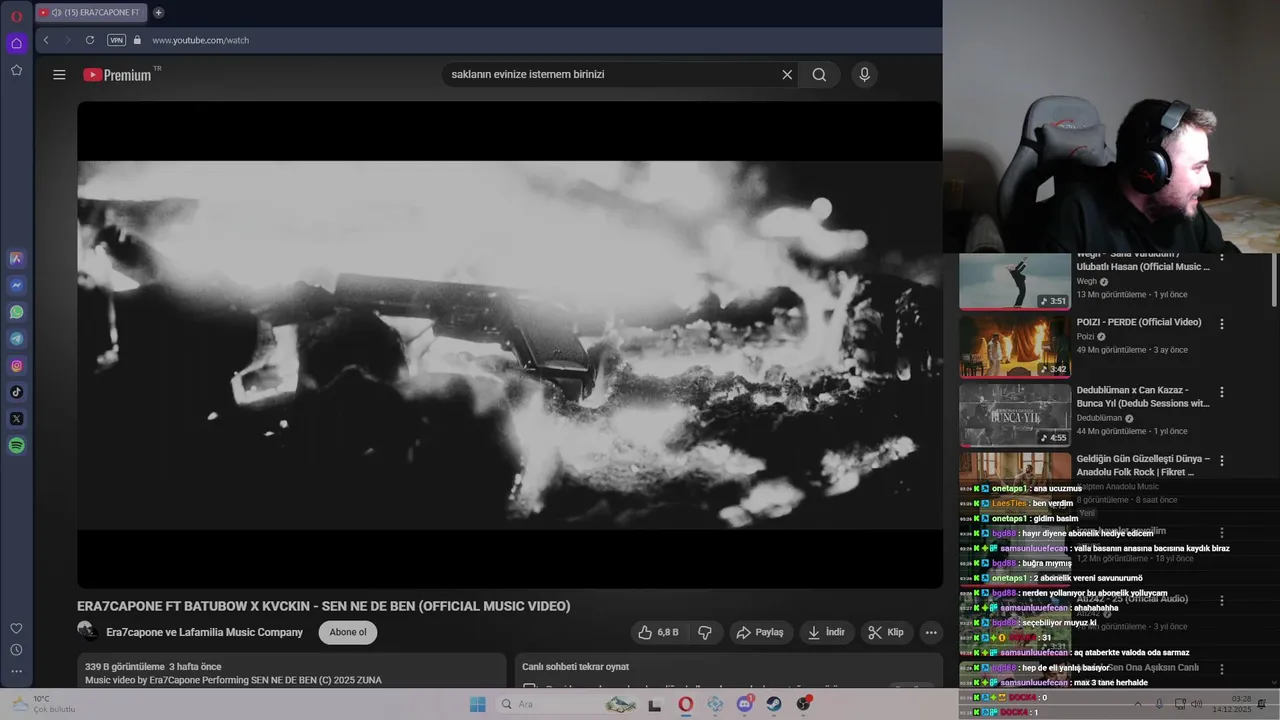Open Discord from the Windows taskbar
Image resolution: width=1280 pixels, height=720 pixels.
745,704
